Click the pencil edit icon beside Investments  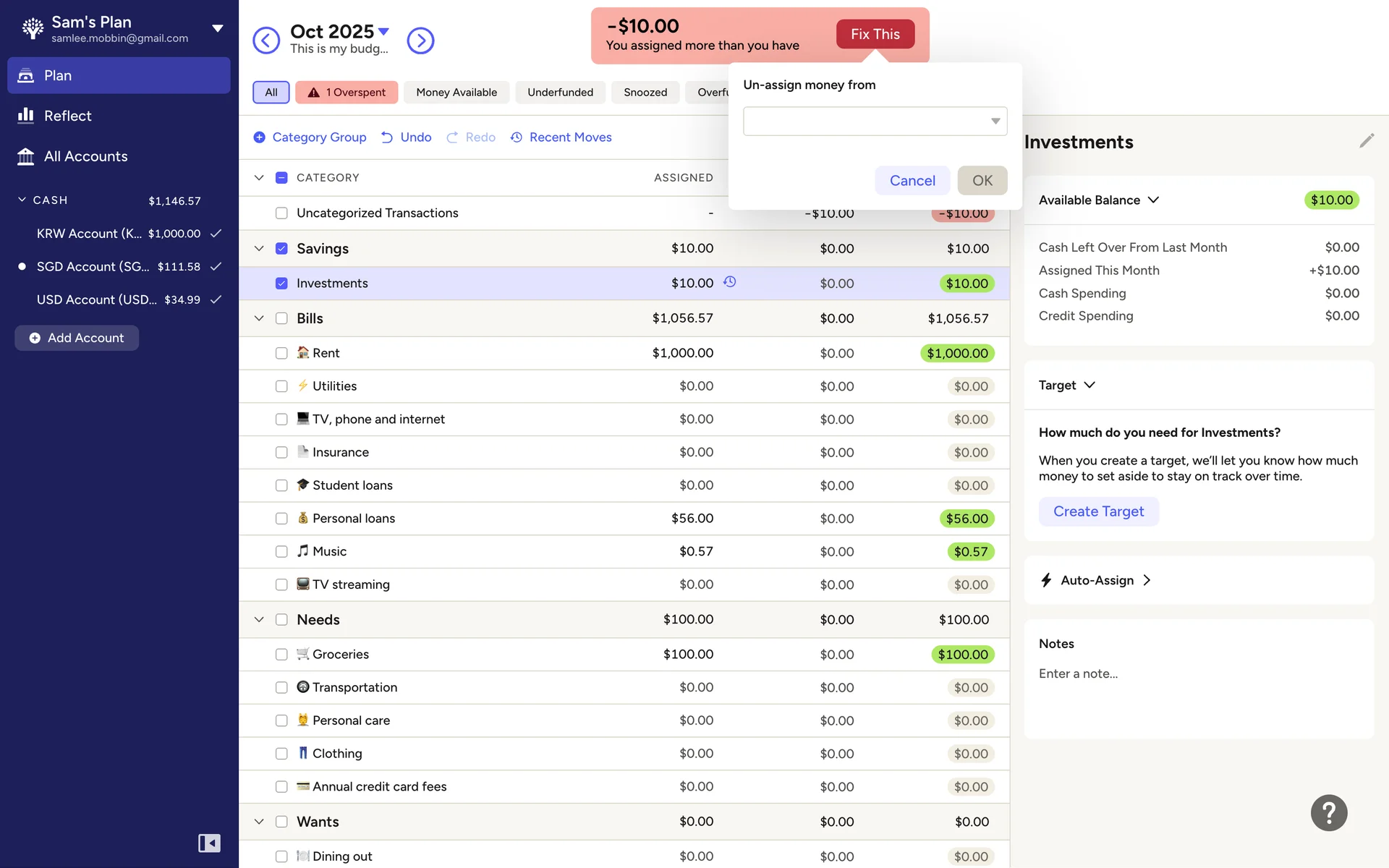(1366, 141)
